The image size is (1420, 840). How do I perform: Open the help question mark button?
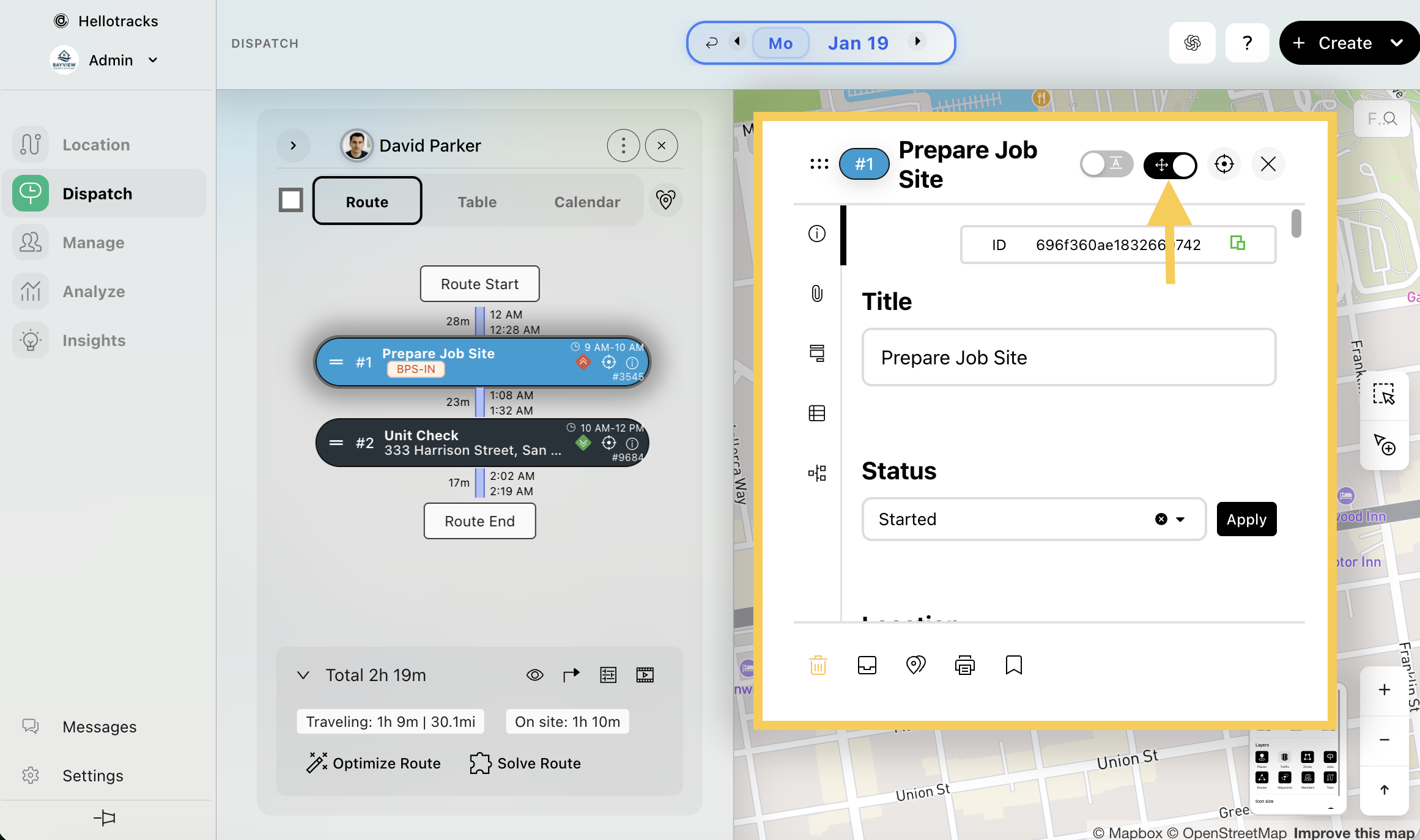(1247, 43)
